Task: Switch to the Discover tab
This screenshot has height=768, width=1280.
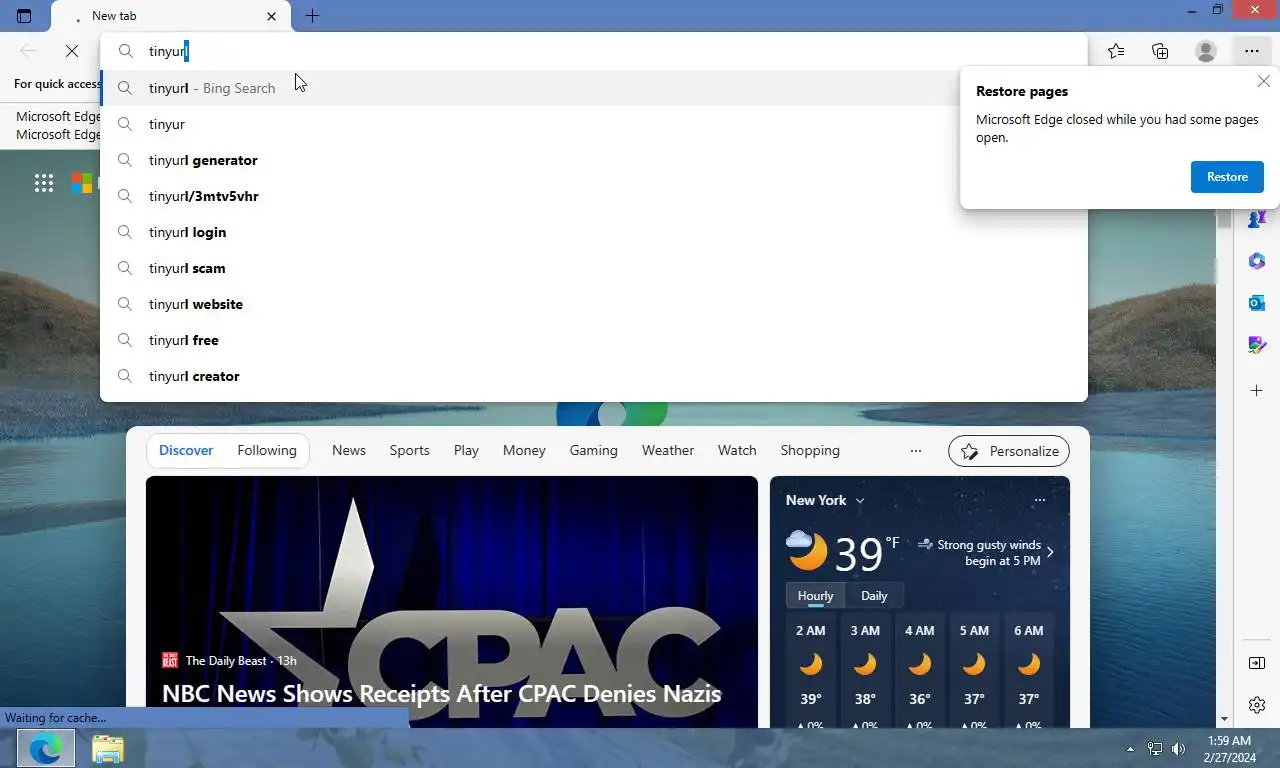Action: point(186,450)
